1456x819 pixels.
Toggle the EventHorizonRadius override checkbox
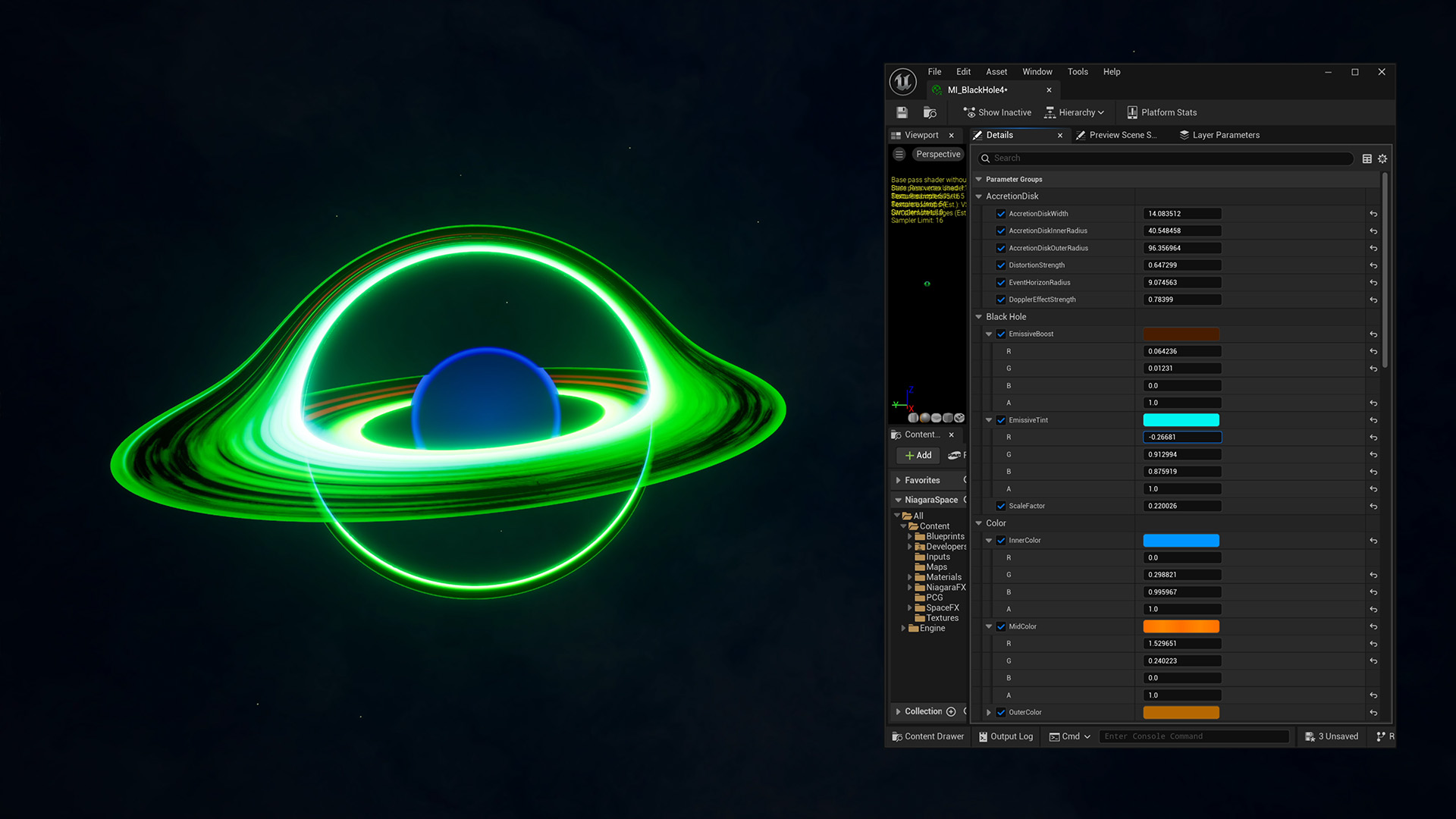point(1001,282)
